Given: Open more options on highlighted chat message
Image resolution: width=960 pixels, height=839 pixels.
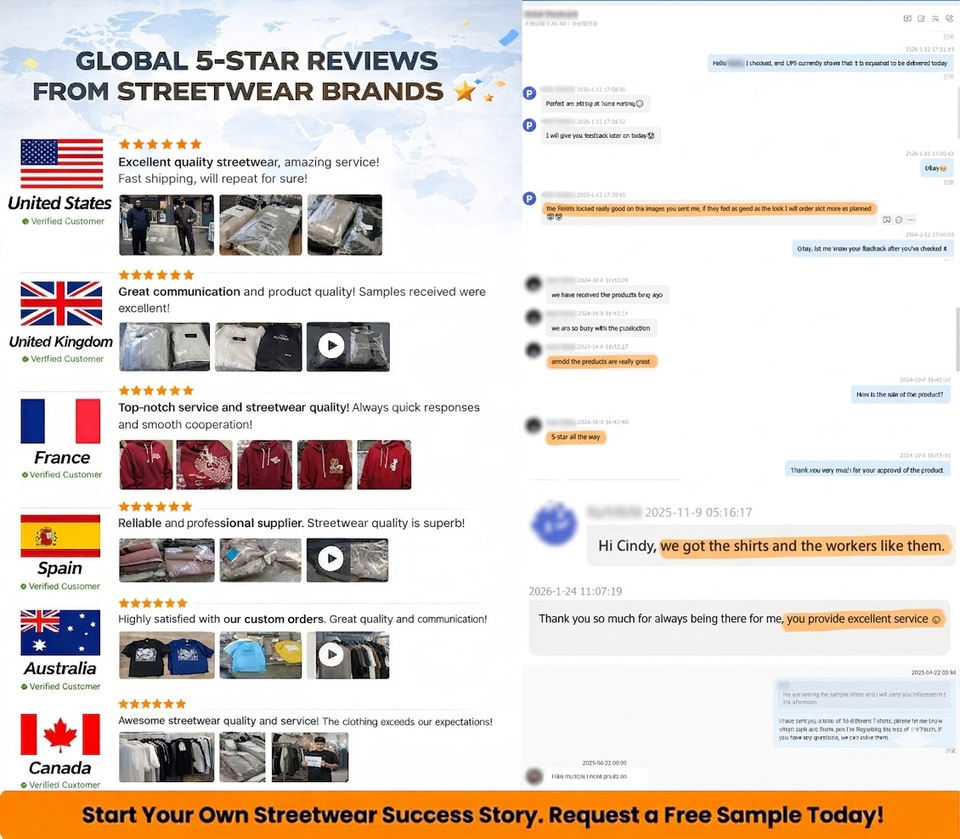Looking at the screenshot, I should (x=911, y=219).
